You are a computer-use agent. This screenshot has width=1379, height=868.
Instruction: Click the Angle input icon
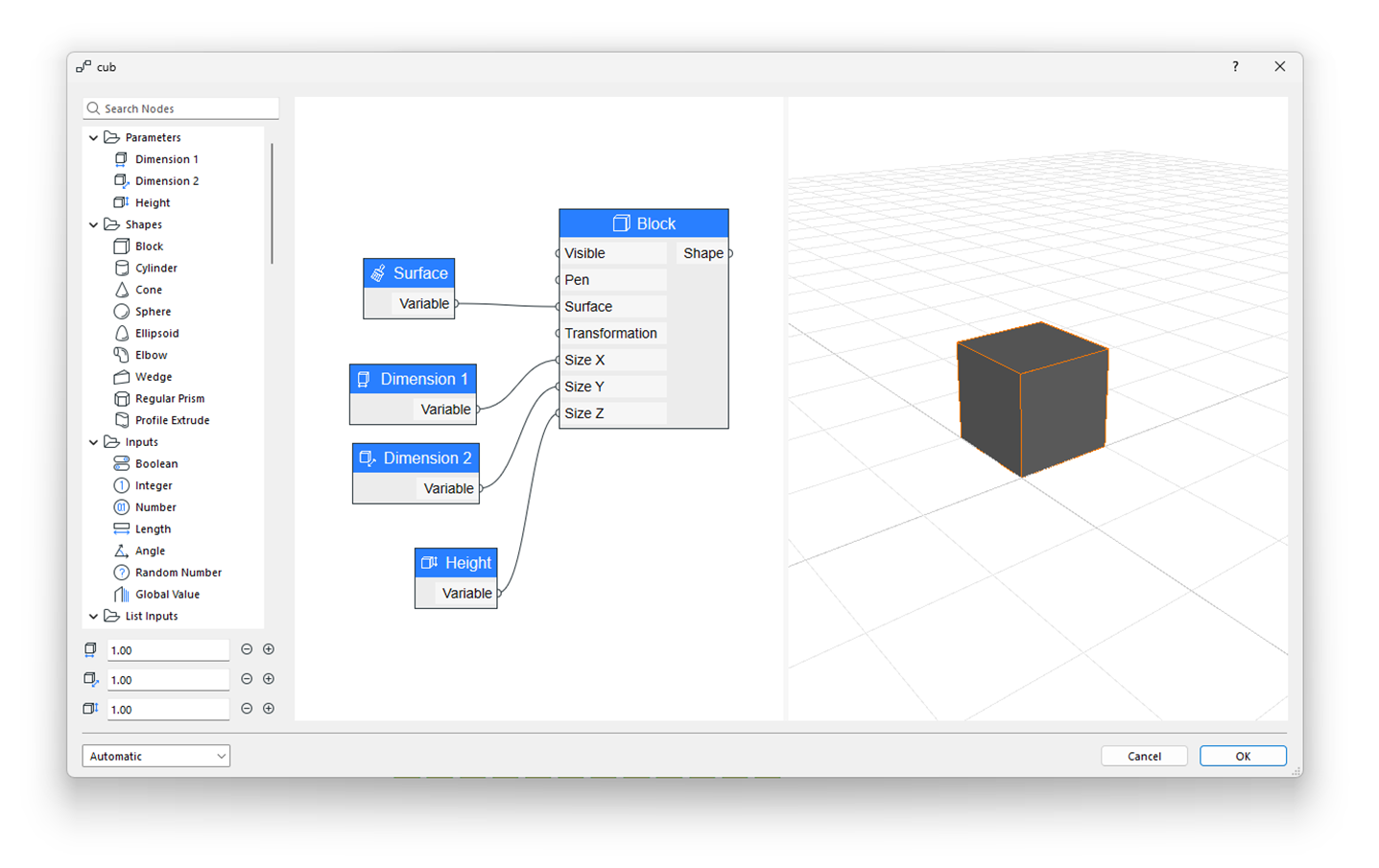121,551
